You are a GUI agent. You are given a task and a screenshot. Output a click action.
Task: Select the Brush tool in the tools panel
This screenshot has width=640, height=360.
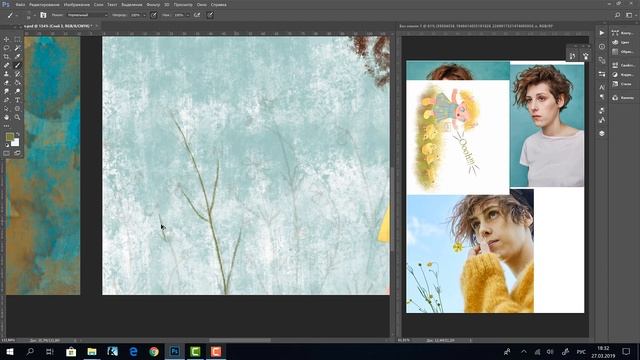(x=17, y=65)
